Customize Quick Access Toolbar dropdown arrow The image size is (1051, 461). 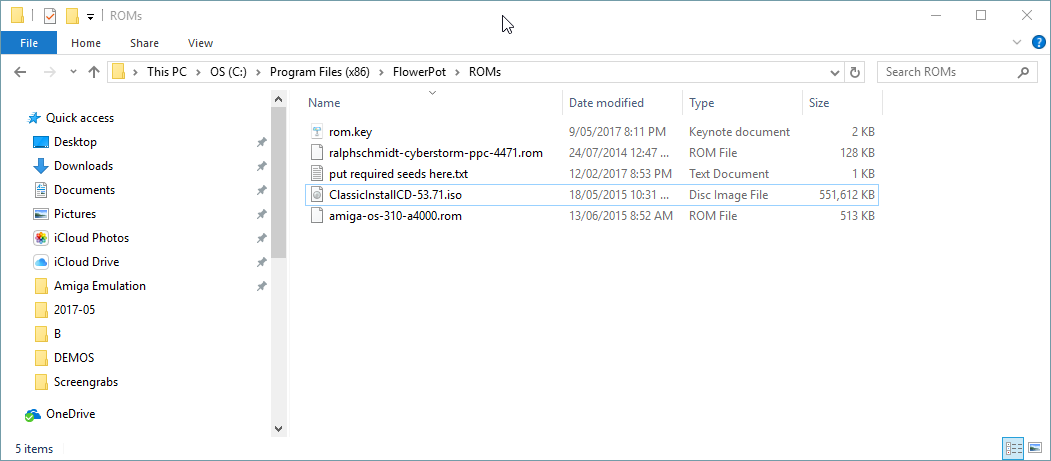pos(90,17)
